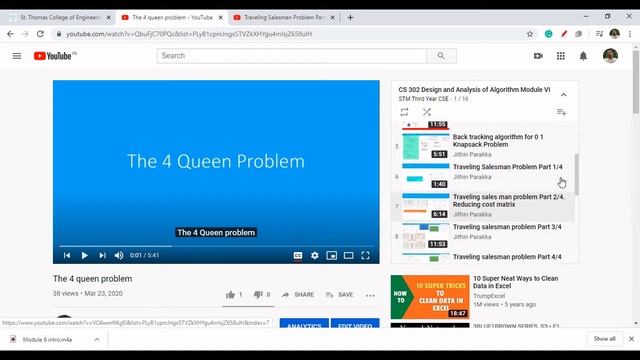640x360 pixels.
Task: Open the Module 6 intro.m4a download
Action: [x=47, y=339]
